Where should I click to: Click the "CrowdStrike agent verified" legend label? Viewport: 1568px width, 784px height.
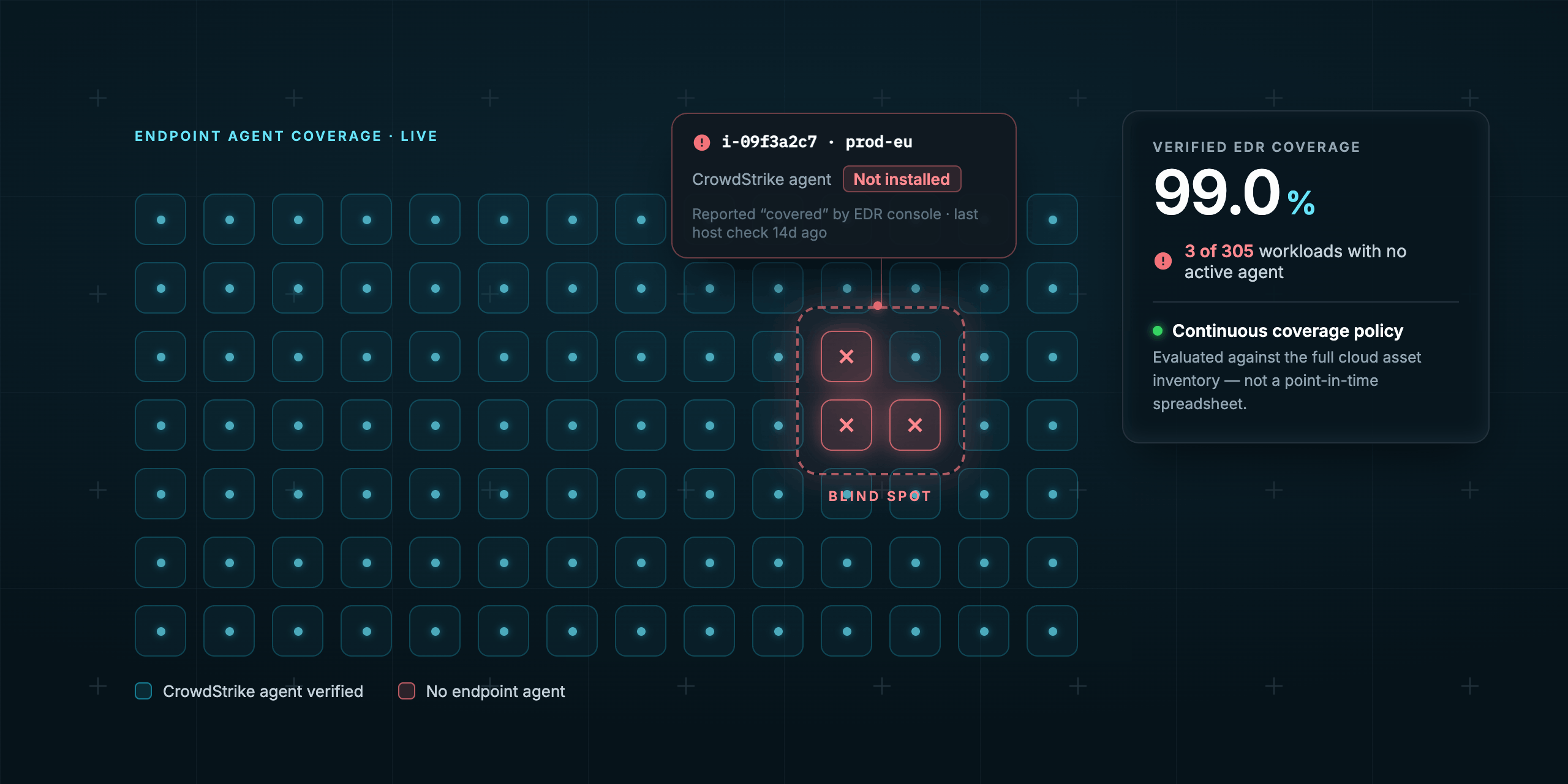[263, 692]
